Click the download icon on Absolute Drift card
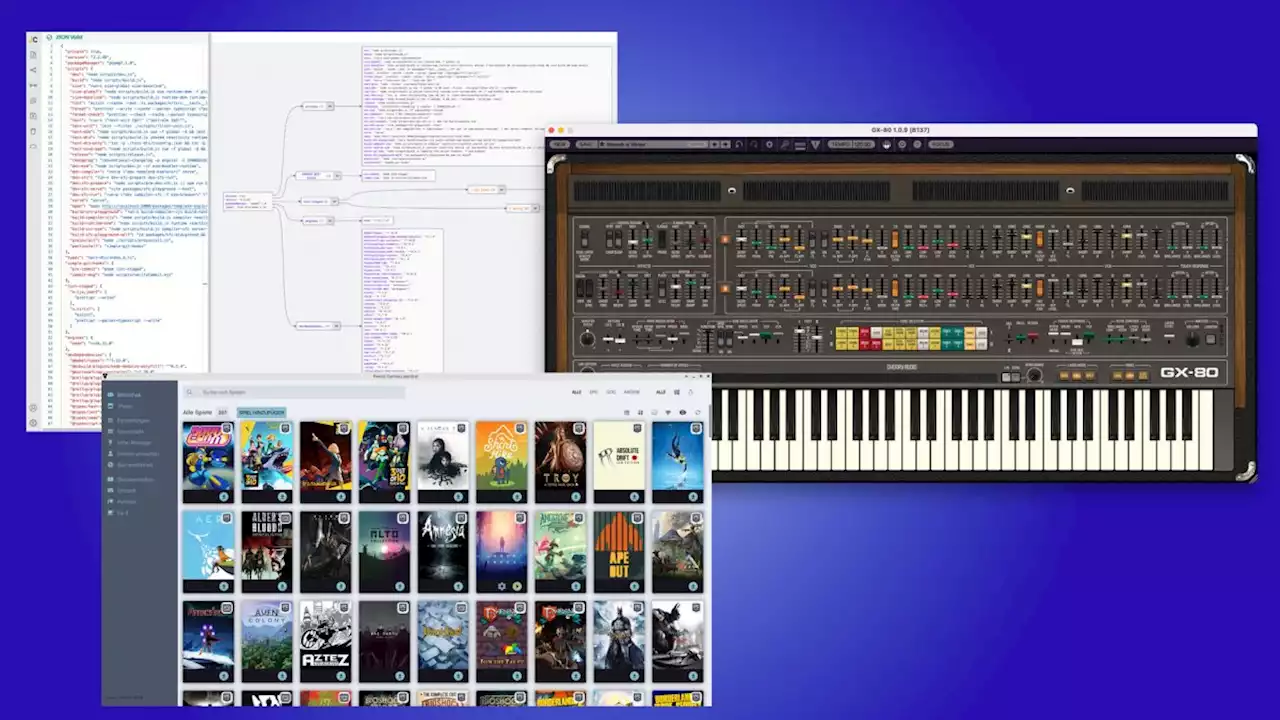This screenshot has height=720, width=1280. coord(635,496)
